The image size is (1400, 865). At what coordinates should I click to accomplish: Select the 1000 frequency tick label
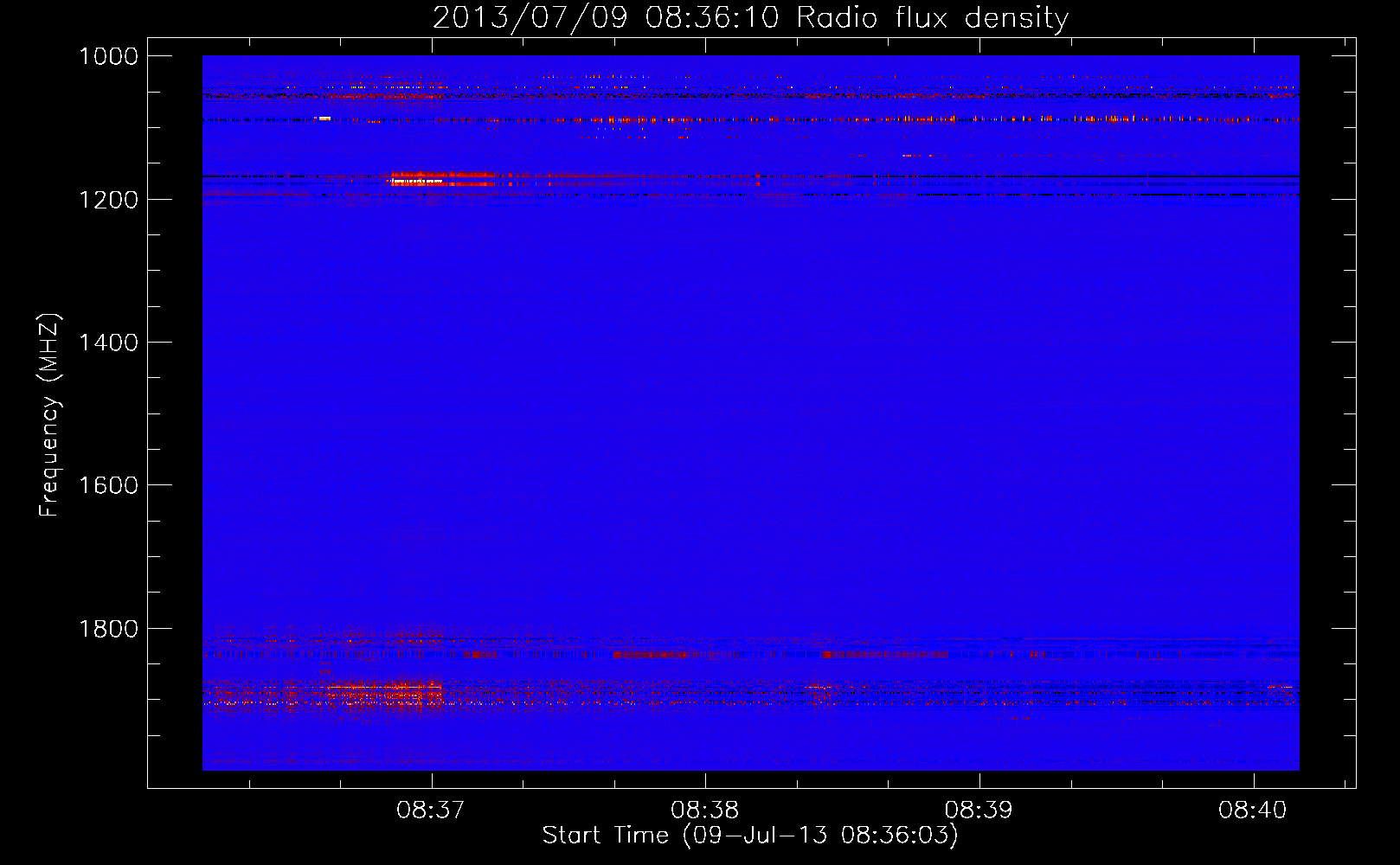click(x=108, y=56)
